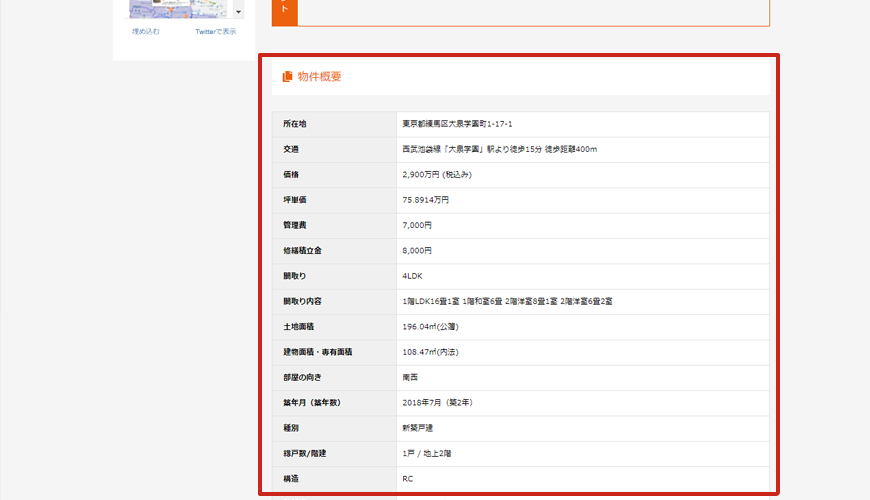Click the 4LDK layout value
Image resolution: width=870 pixels, height=500 pixels.
(x=414, y=276)
